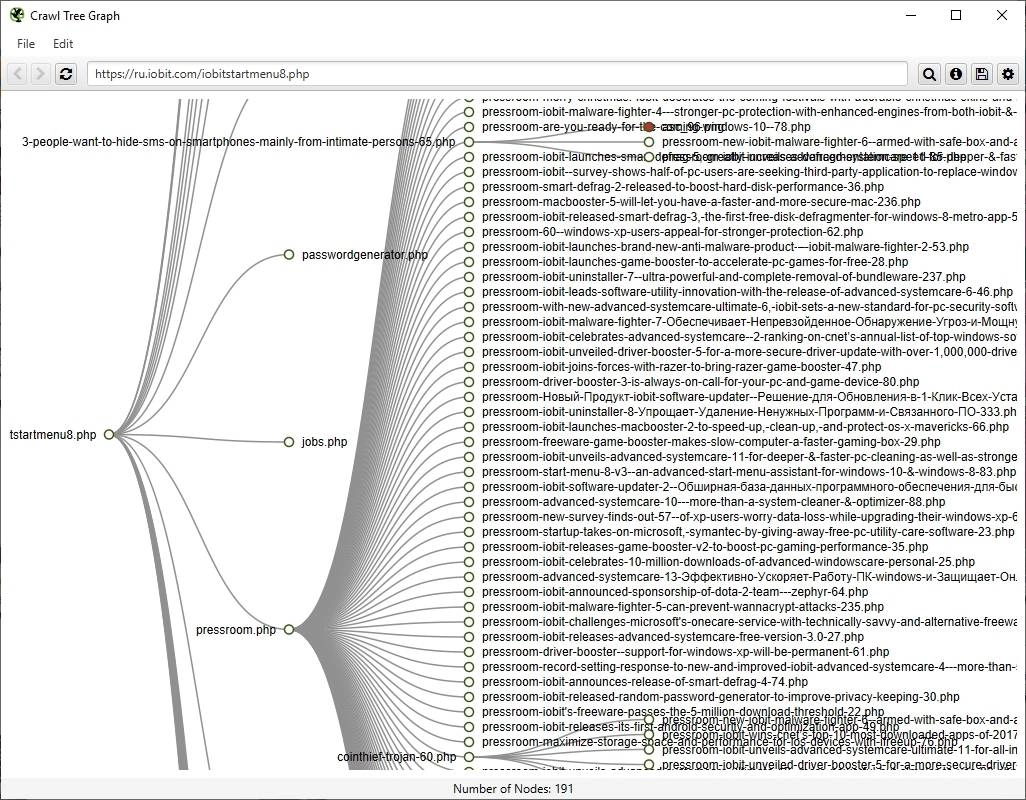Open settings with the gear icon
Screen dimensions: 1026x800
point(1008,74)
